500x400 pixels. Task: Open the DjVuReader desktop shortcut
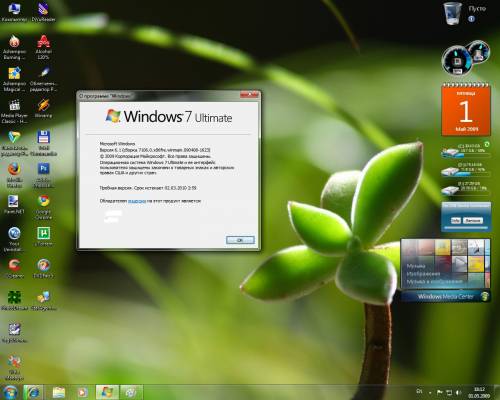43,12
